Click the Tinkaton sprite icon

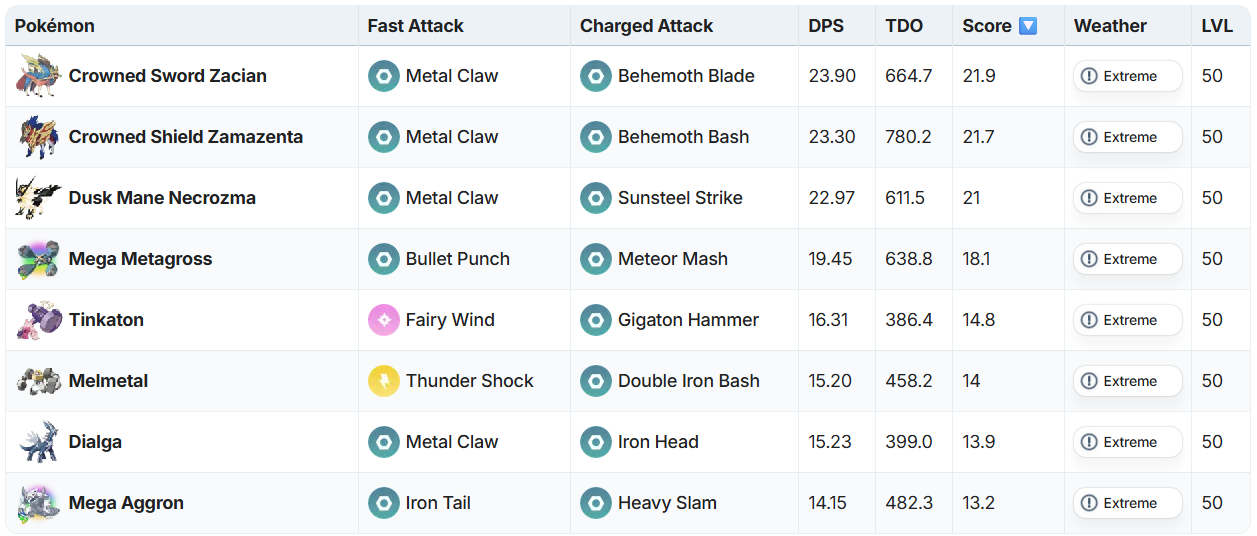39,320
